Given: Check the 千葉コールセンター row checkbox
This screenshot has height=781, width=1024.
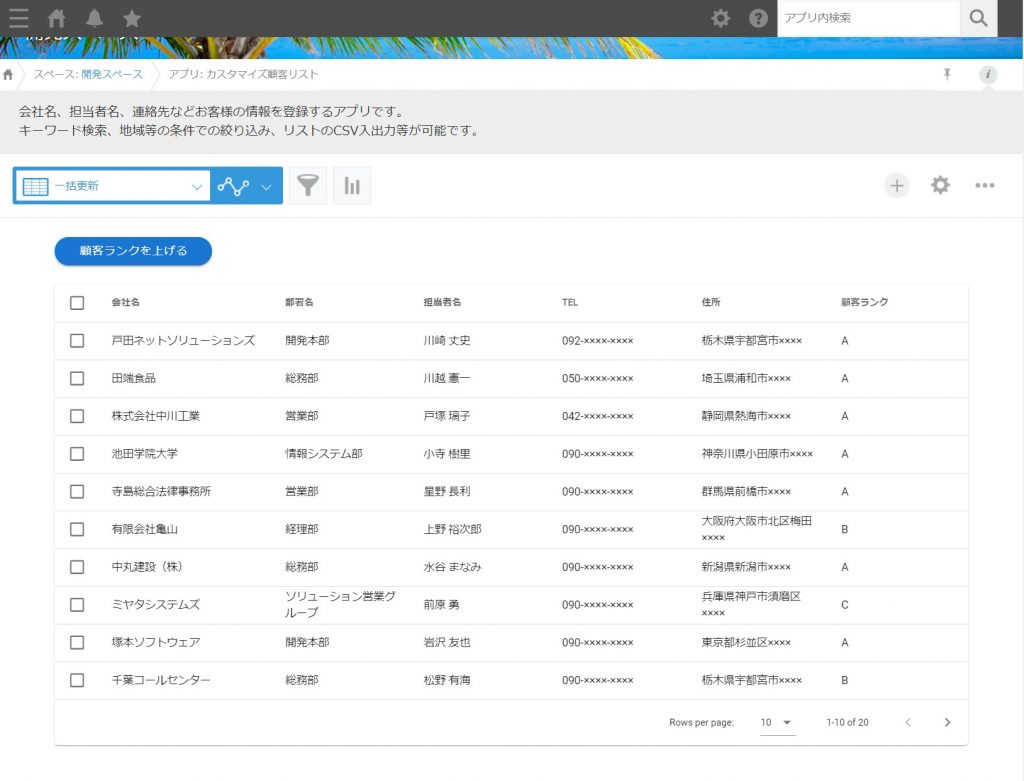Looking at the screenshot, I should click(x=77, y=680).
